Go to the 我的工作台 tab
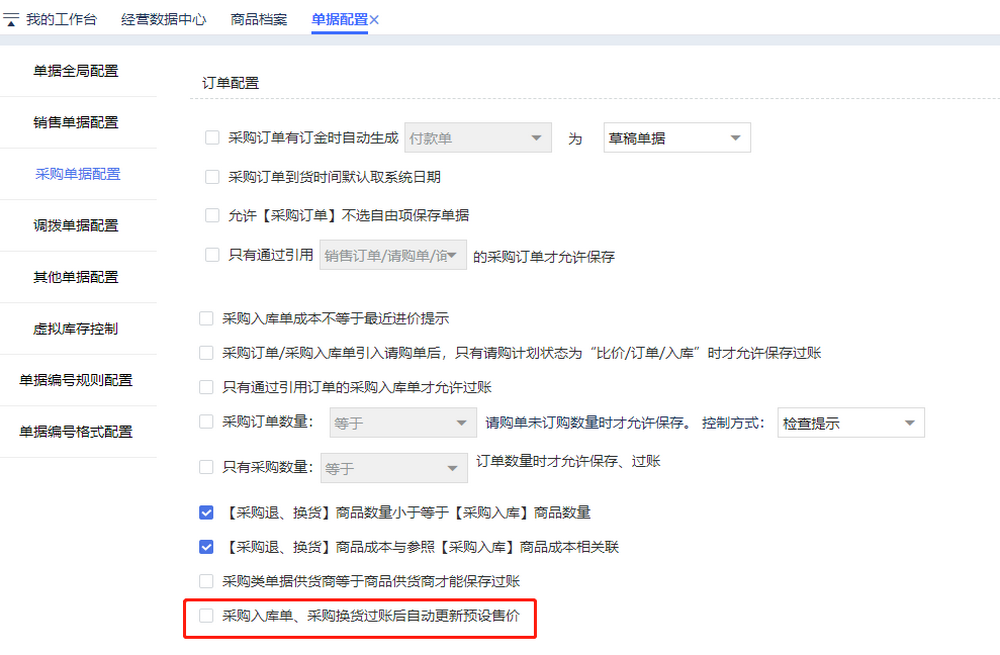 point(62,20)
